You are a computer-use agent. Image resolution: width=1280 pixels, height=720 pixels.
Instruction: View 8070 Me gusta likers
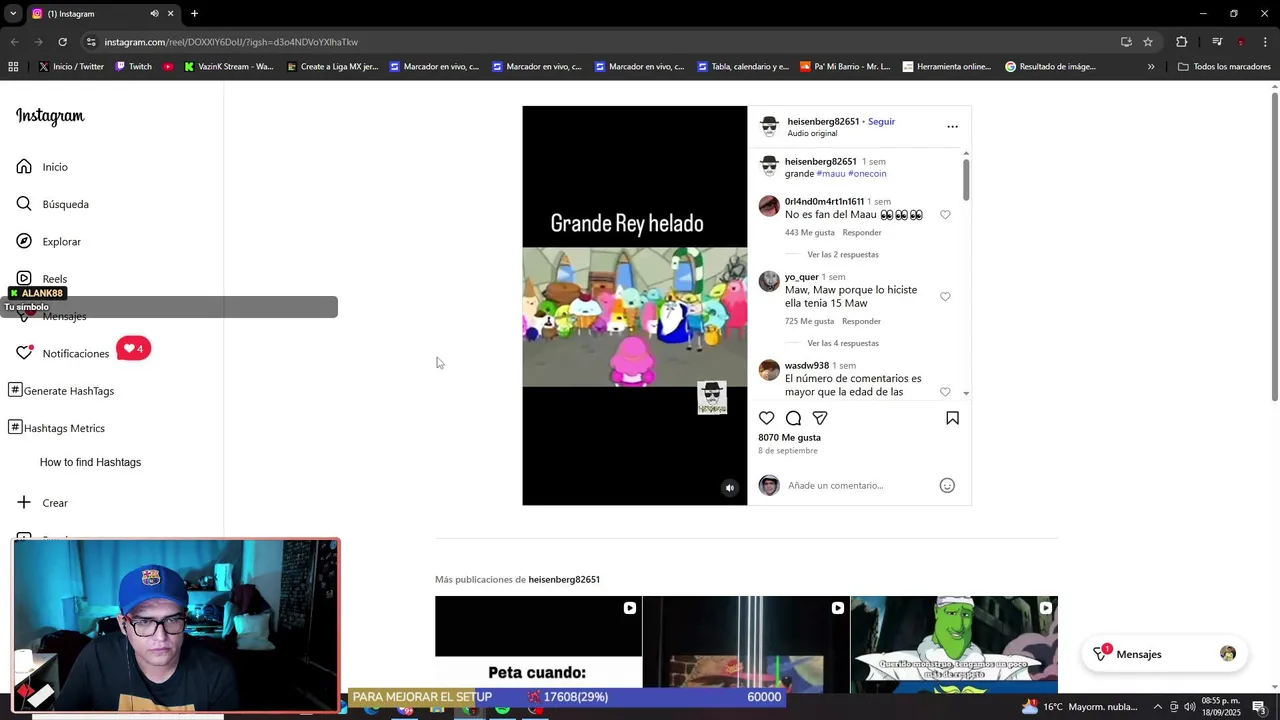click(789, 438)
